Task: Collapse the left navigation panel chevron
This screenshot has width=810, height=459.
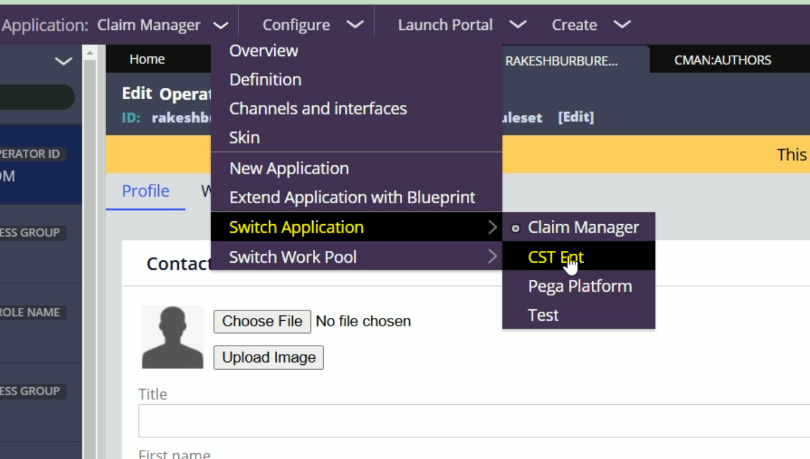Action: pyautogui.click(x=63, y=61)
